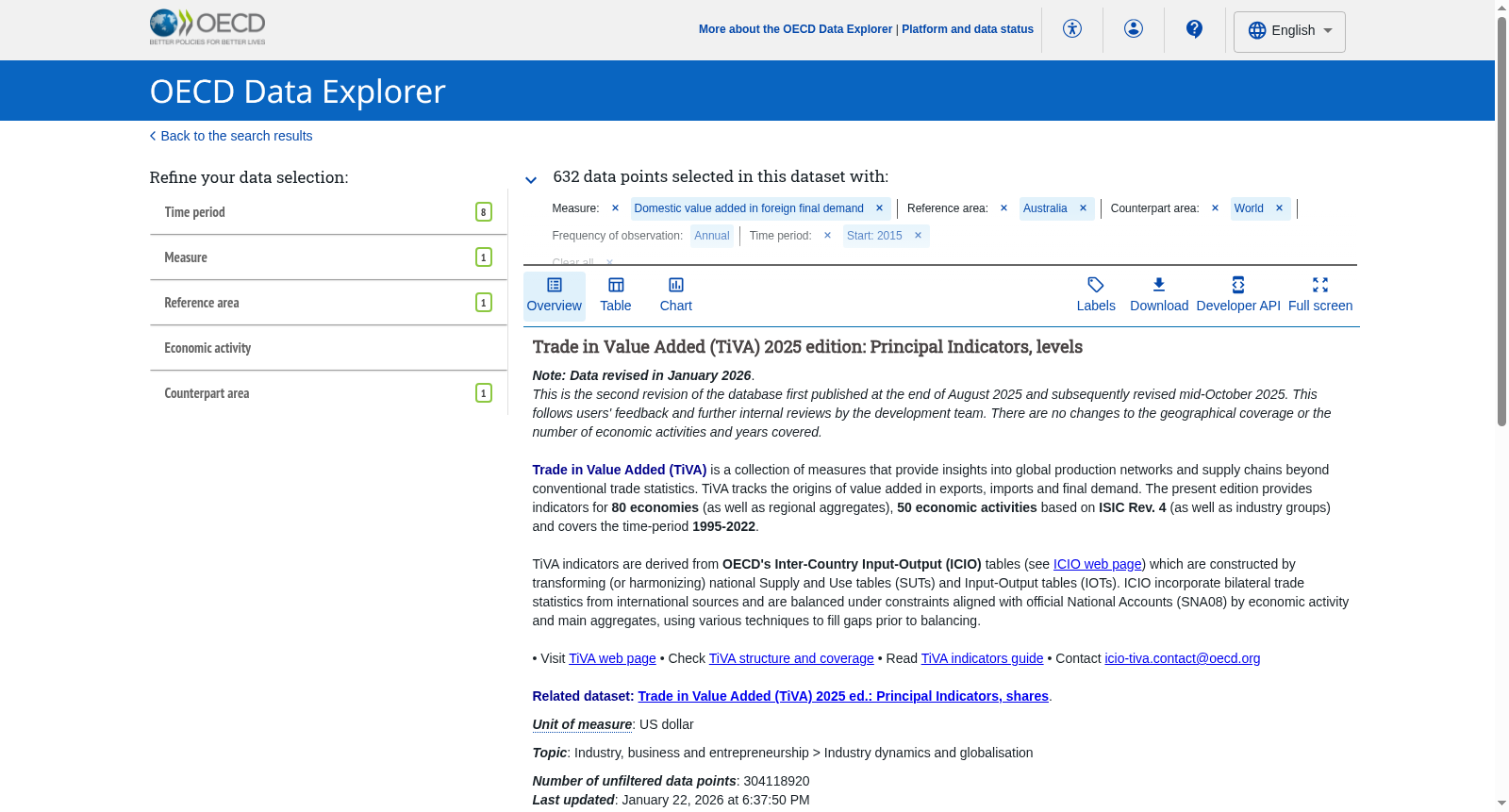Click the icio-tiva.contact@oecd.org email link
The image size is (1509, 812).
[1183, 658]
